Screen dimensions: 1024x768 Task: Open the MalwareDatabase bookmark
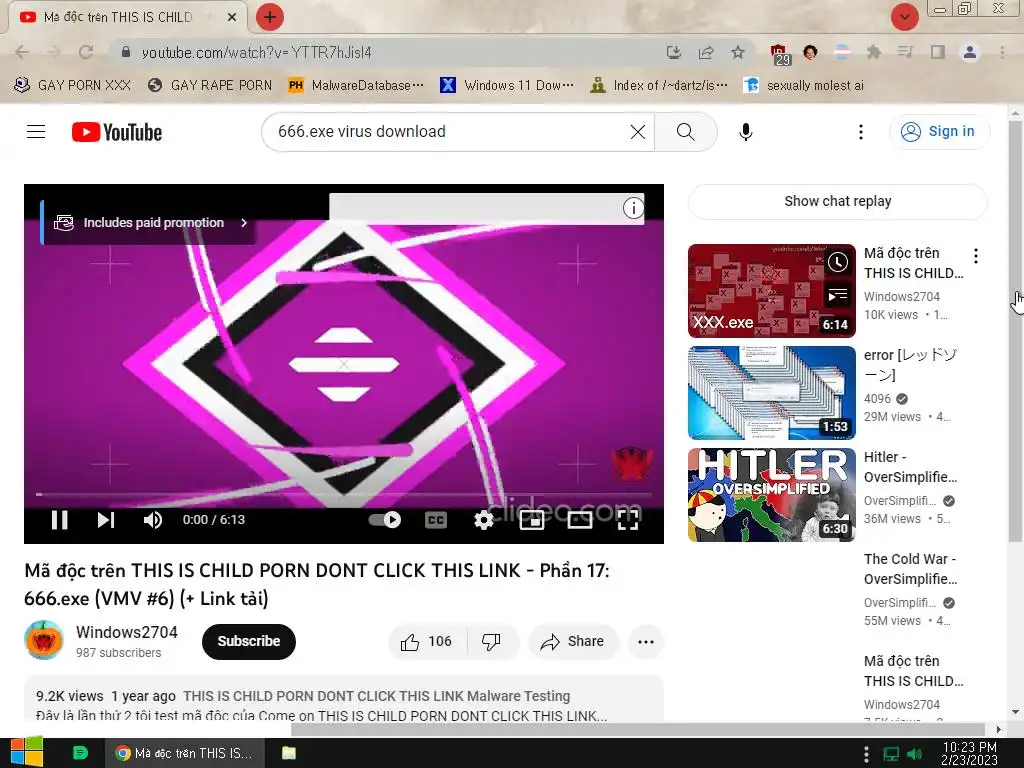(357, 85)
